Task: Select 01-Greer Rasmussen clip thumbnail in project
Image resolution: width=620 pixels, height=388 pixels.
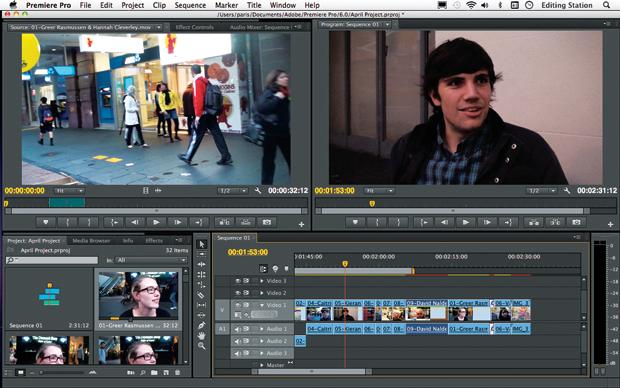Action: [138, 295]
